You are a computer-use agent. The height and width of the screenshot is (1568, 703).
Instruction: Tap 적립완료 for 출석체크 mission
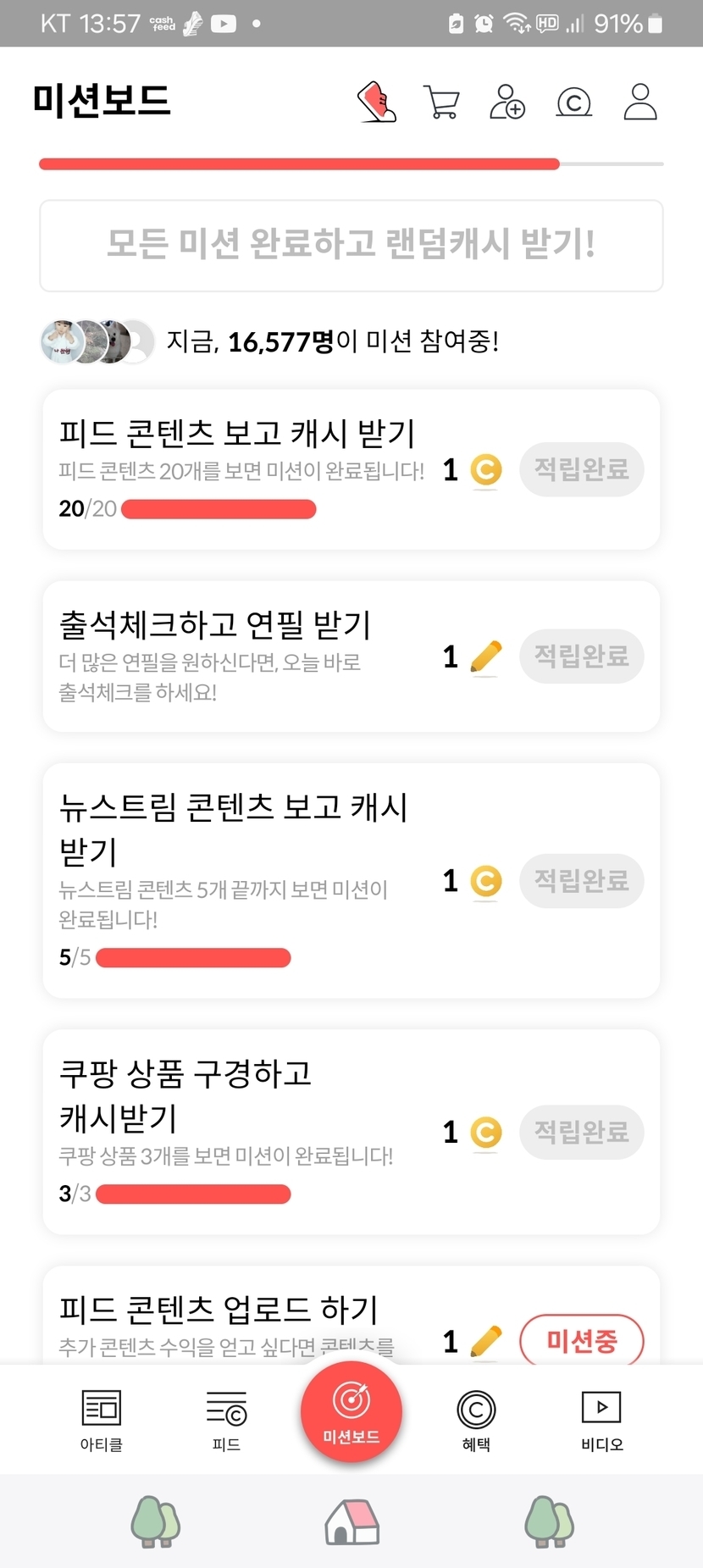(581, 656)
